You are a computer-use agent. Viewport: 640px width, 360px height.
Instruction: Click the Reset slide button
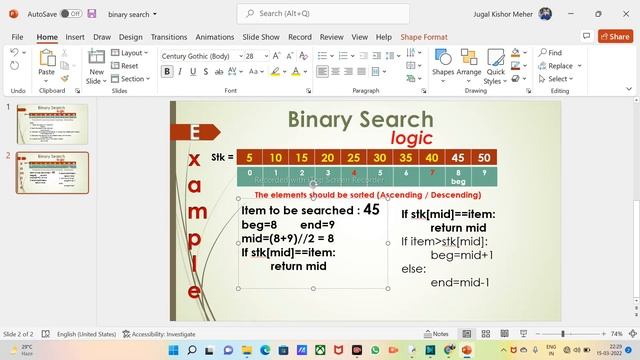point(125,66)
